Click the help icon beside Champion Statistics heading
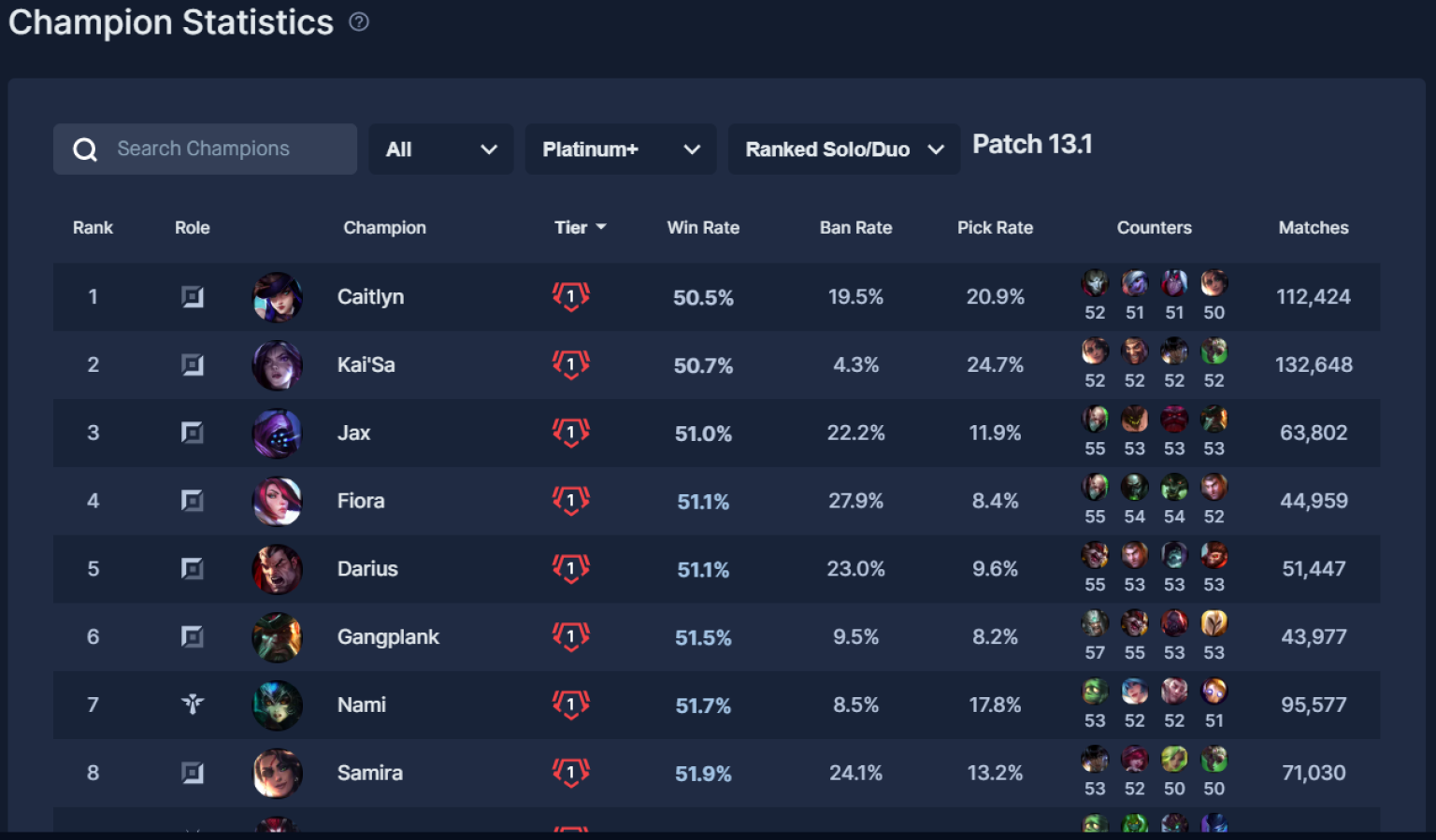This screenshot has width=1436, height=840. coord(359,21)
